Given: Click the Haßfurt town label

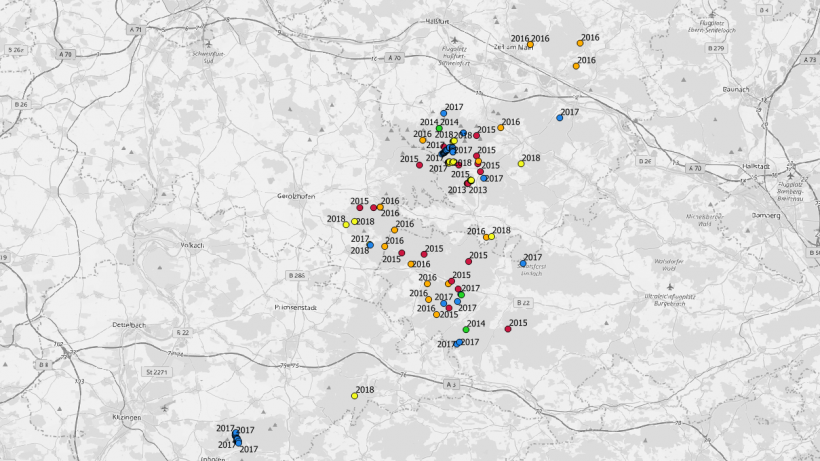Looking at the screenshot, I should (x=437, y=21).
